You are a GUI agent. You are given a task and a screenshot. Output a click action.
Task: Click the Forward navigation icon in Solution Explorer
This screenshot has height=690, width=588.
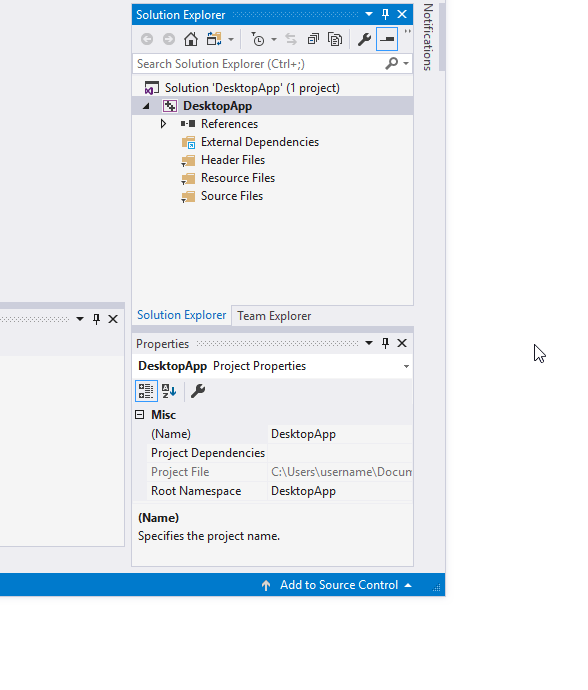coord(169,40)
